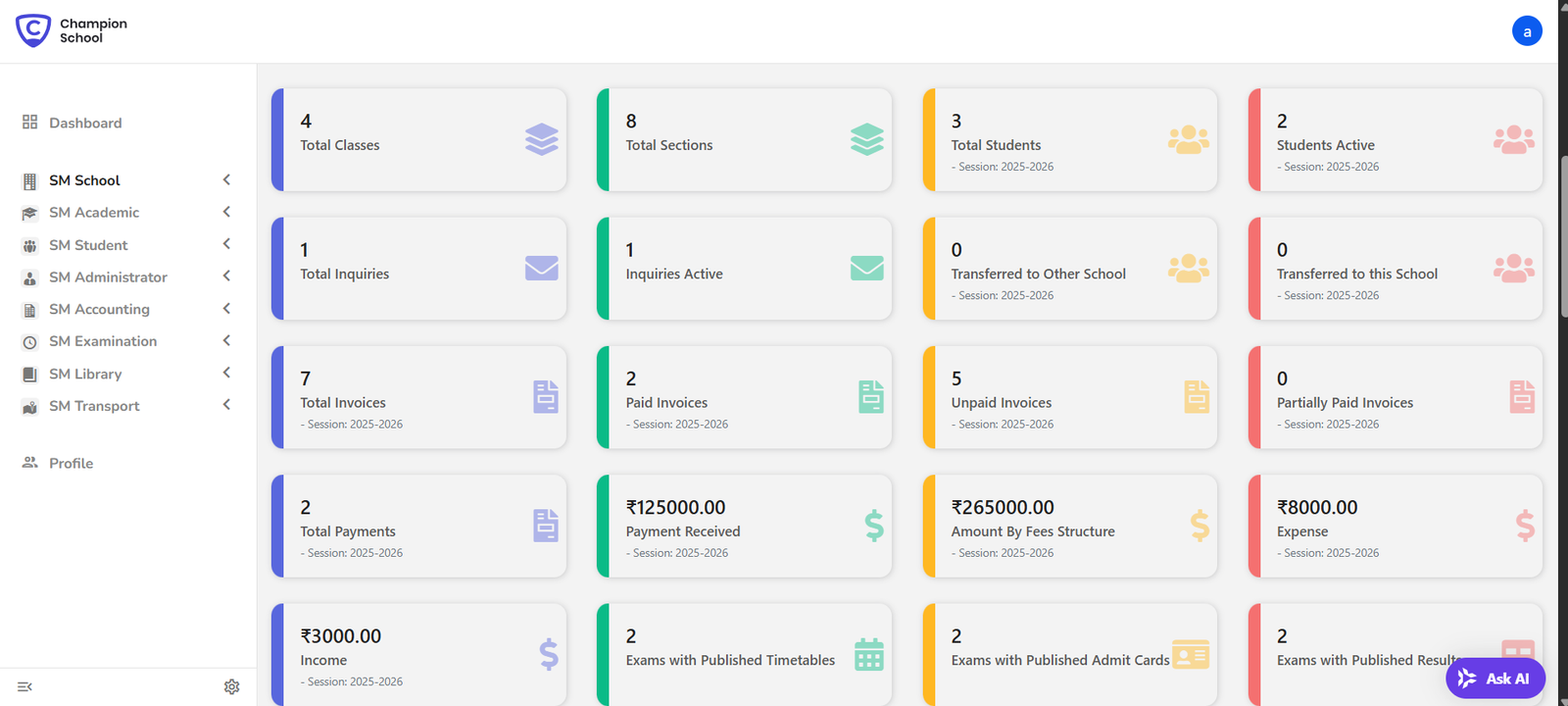Expand the SM Transport chevron
1568x706 pixels.
tap(226, 405)
